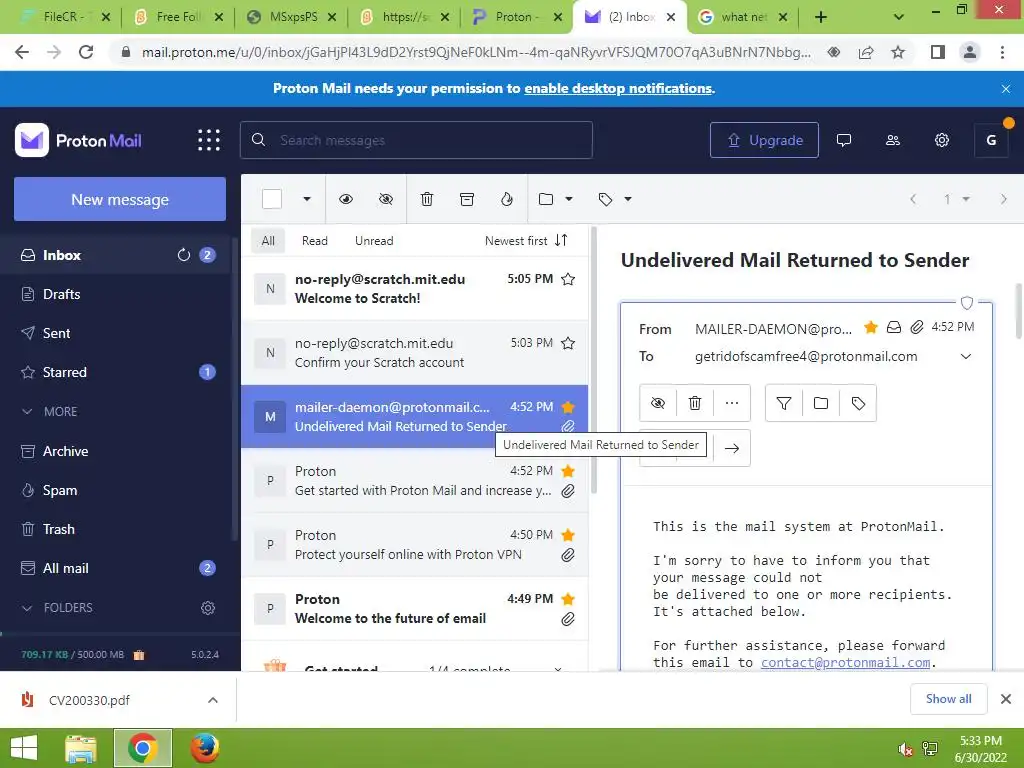Screen dimensions: 1024x768
Task: Open the selection options arrow beside the checkbox
Action: [306, 199]
